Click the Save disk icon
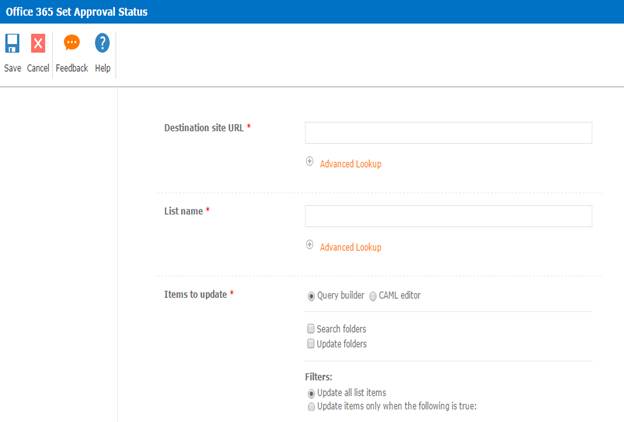This screenshot has width=624, height=422. [x=12, y=44]
